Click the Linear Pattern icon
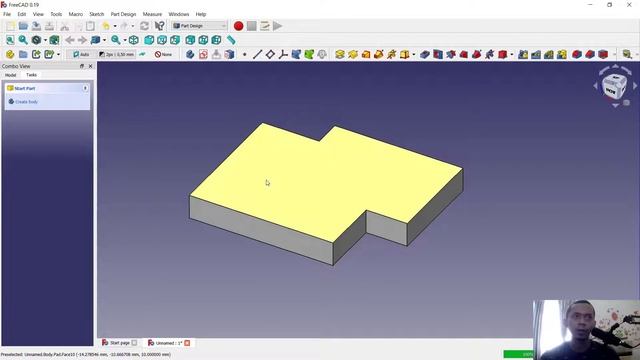Screen dimensions: 640x360 [x=536, y=54]
